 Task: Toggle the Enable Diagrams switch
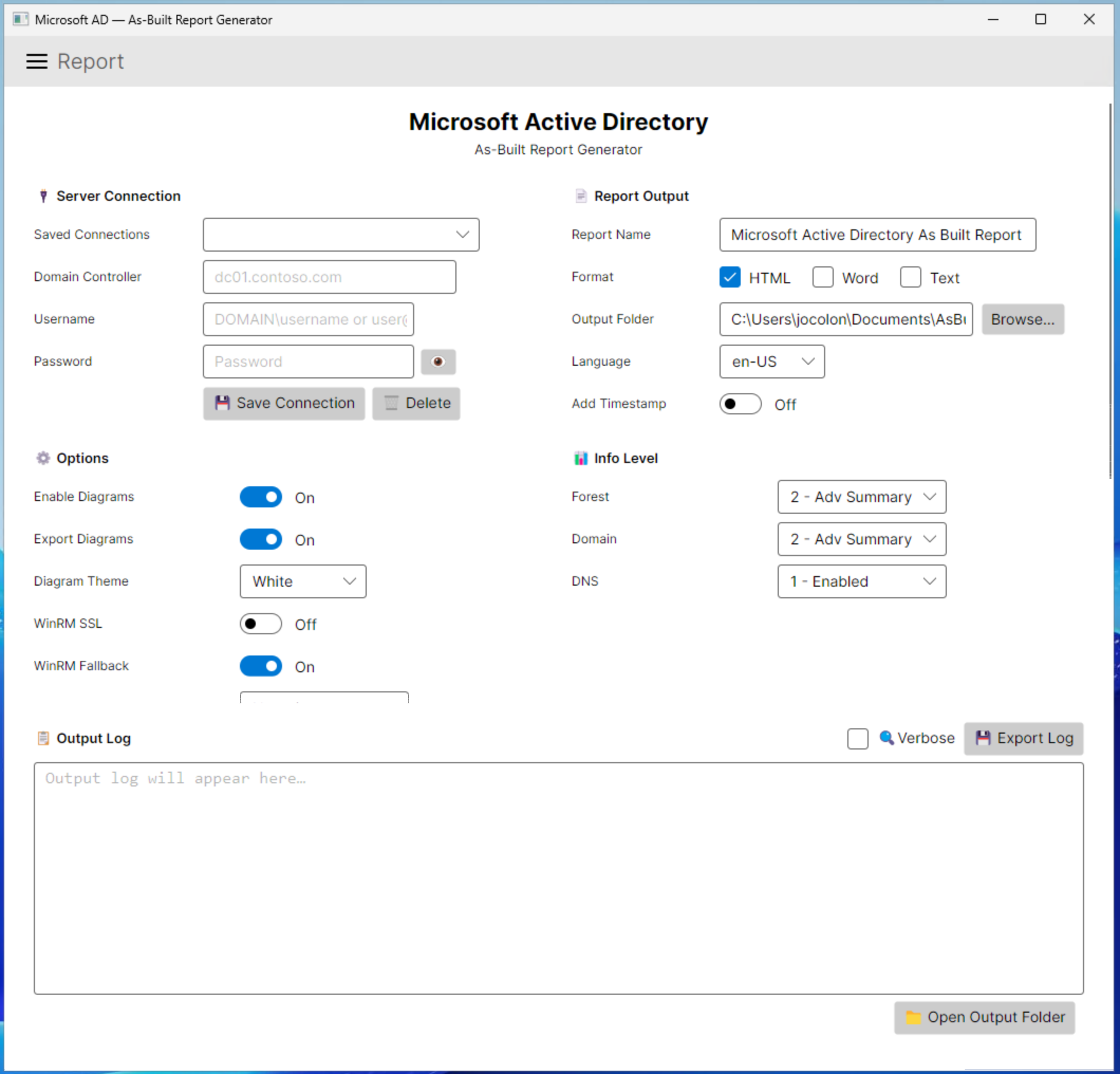[x=260, y=497]
